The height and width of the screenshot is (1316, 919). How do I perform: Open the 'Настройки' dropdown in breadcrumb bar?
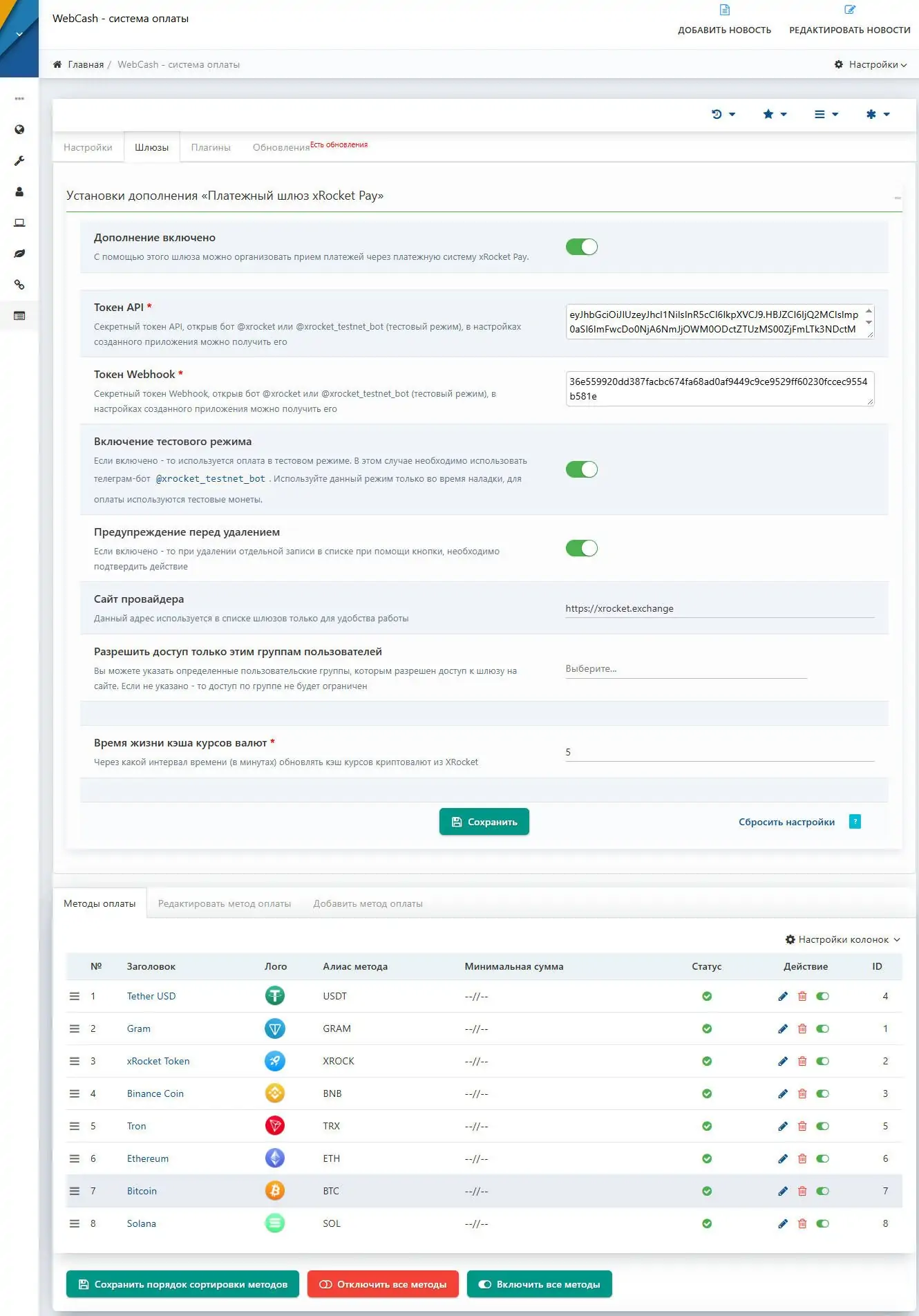click(871, 64)
